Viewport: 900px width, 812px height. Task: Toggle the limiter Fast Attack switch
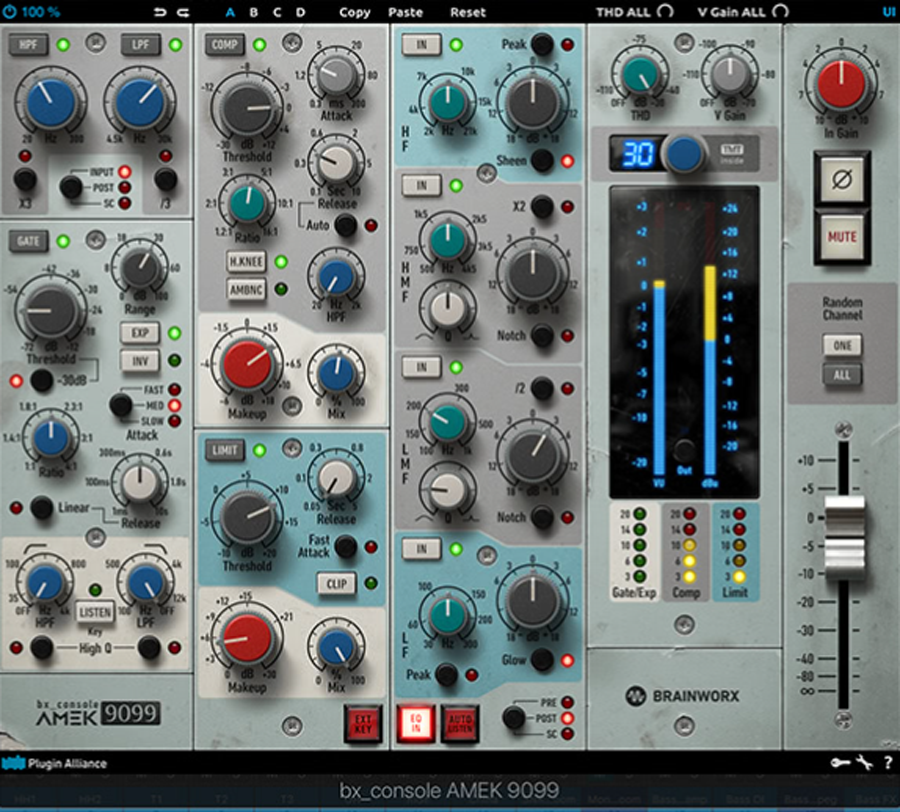click(x=346, y=546)
